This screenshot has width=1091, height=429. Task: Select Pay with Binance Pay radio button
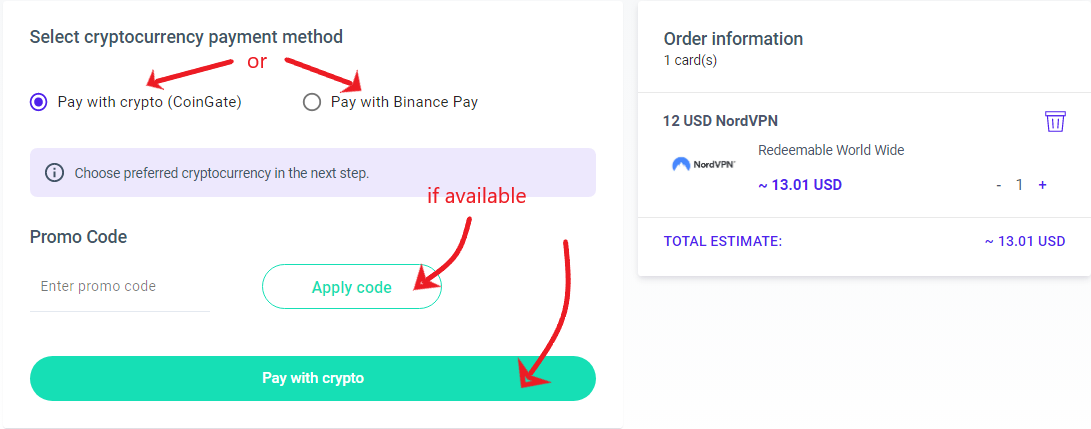[x=312, y=102]
